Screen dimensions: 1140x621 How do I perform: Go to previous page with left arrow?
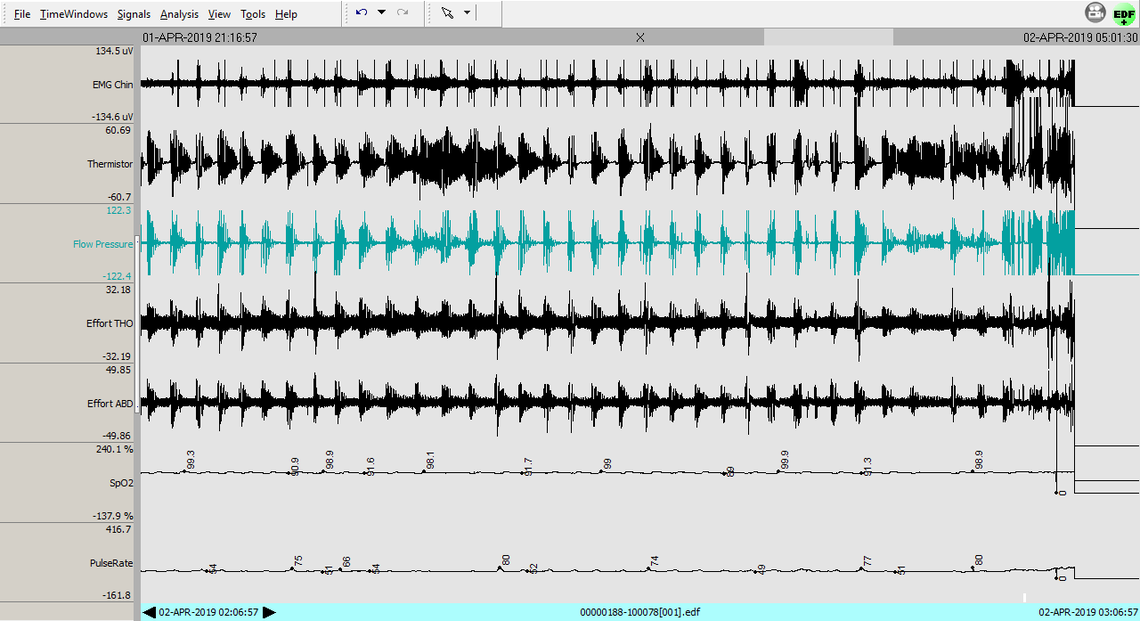pyautogui.click(x=149, y=612)
